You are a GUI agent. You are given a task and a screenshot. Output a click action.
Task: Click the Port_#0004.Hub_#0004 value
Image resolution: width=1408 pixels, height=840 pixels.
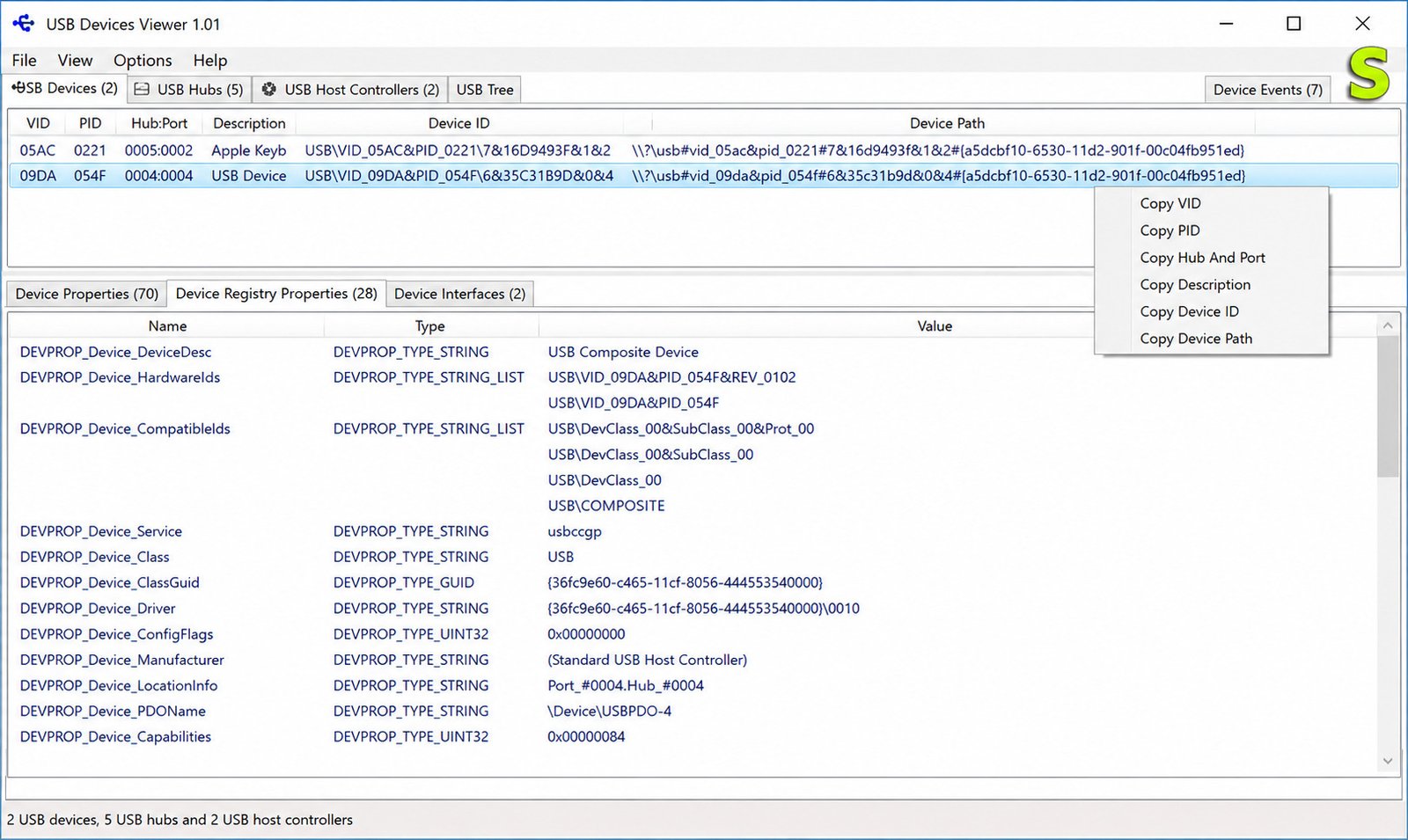[x=626, y=685]
